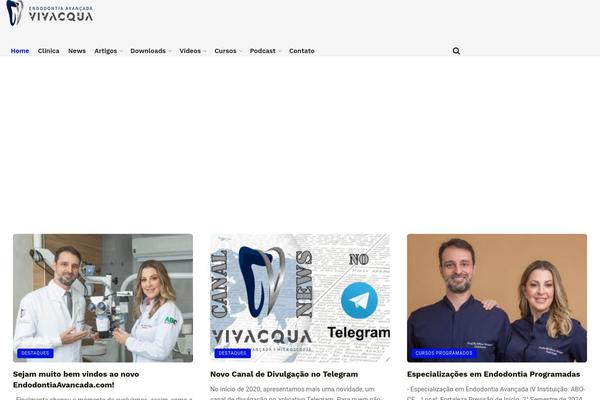Click the 'Especialização em Endodontia Avançada IV' excerpt
The image size is (600, 400).
496,393
